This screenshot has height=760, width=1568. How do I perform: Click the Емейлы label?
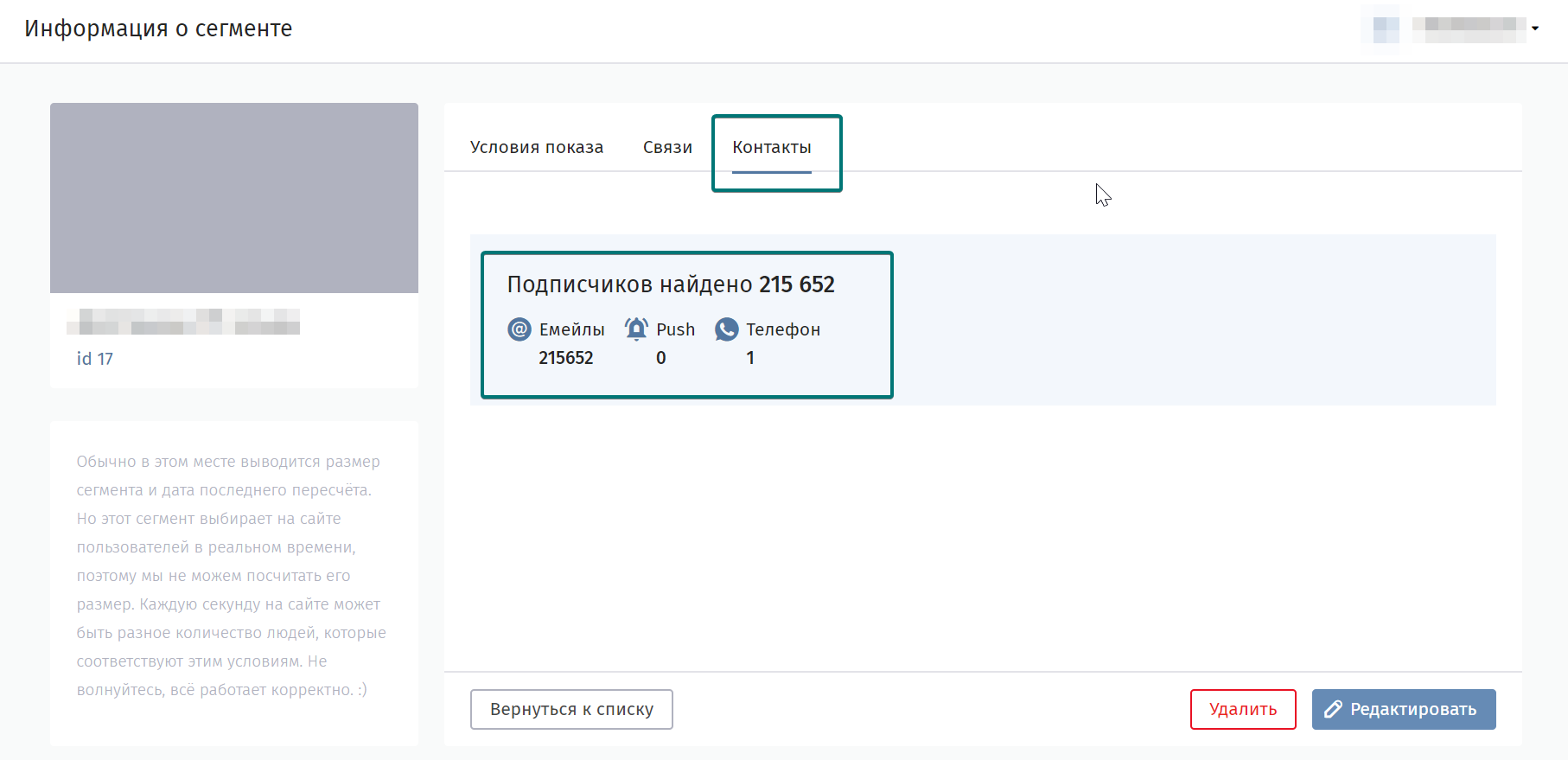pyautogui.click(x=572, y=329)
